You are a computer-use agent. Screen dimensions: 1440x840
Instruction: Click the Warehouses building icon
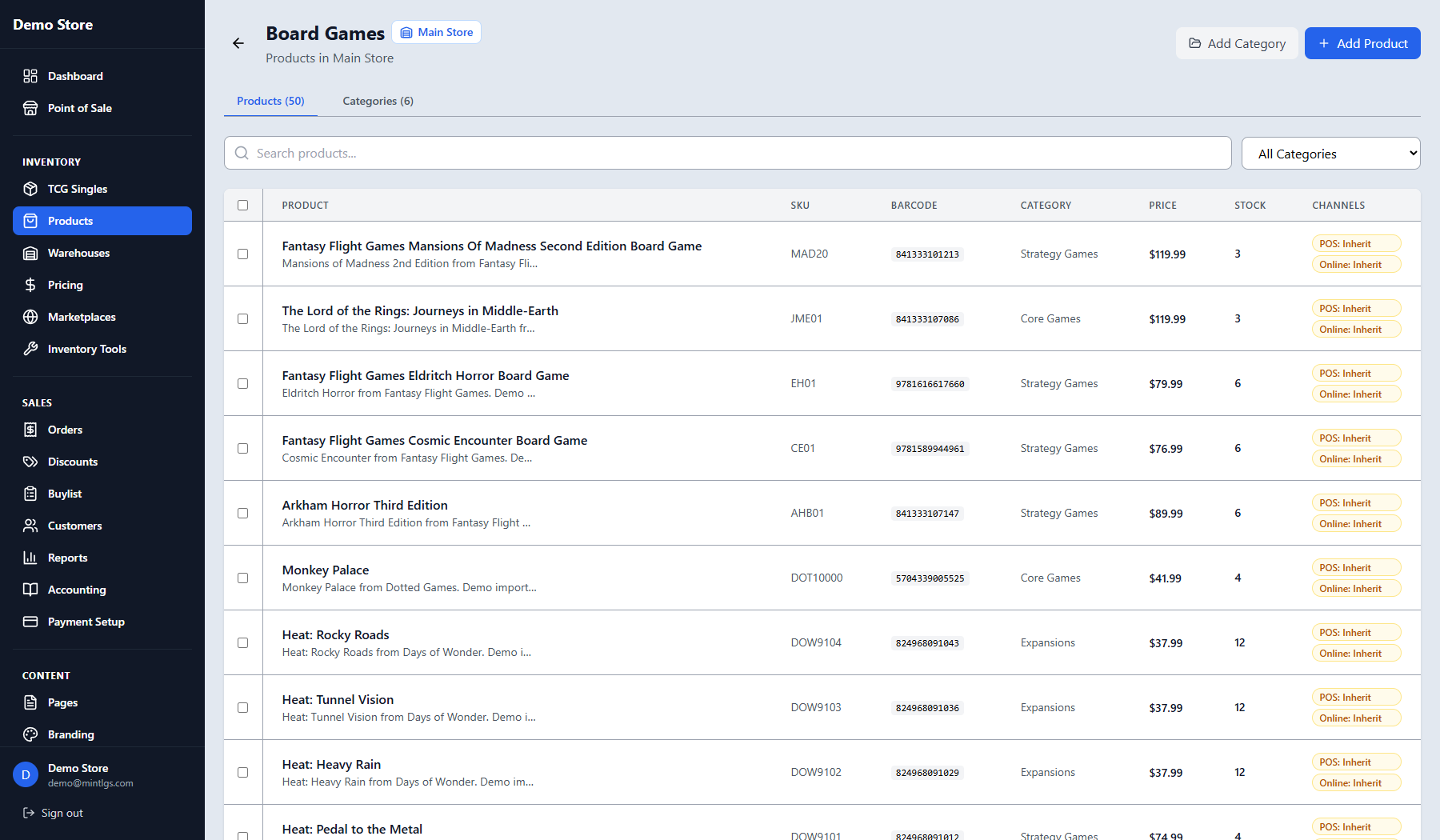(30, 253)
